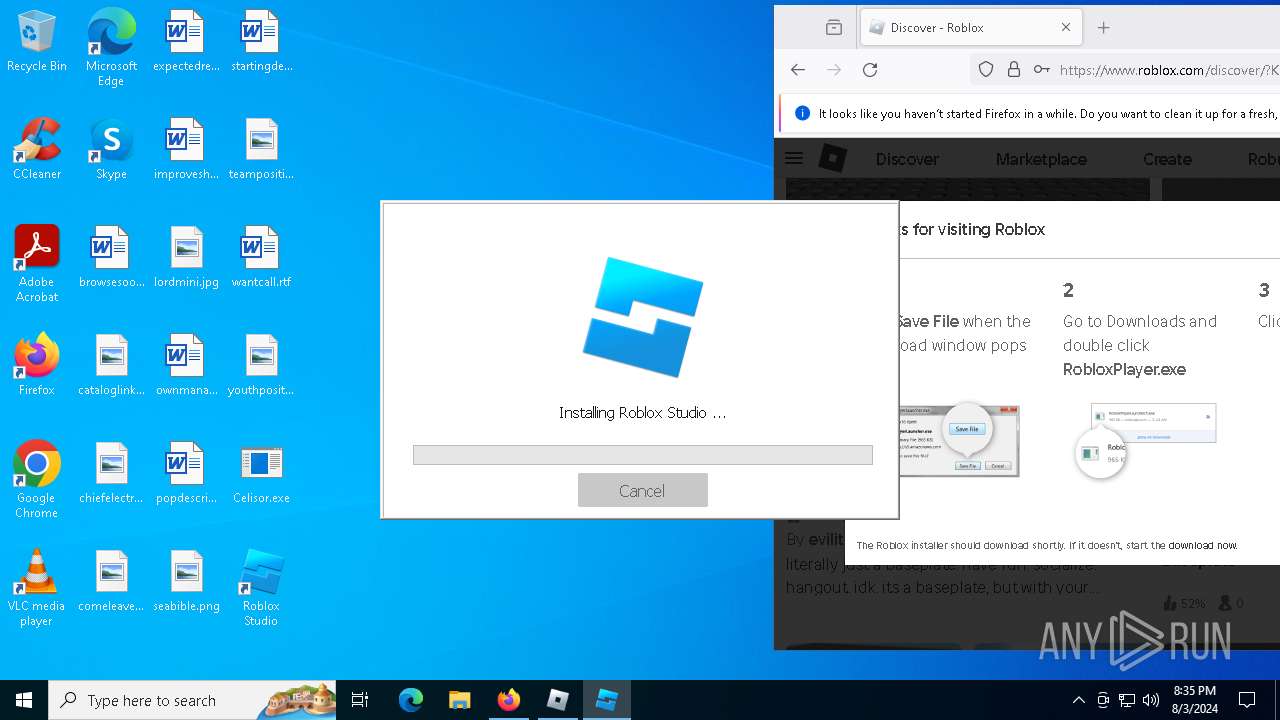Image resolution: width=1280 pixels, height=720 pixels.
Task: Select the comeleave... image file icon
Action: point(111,582)
